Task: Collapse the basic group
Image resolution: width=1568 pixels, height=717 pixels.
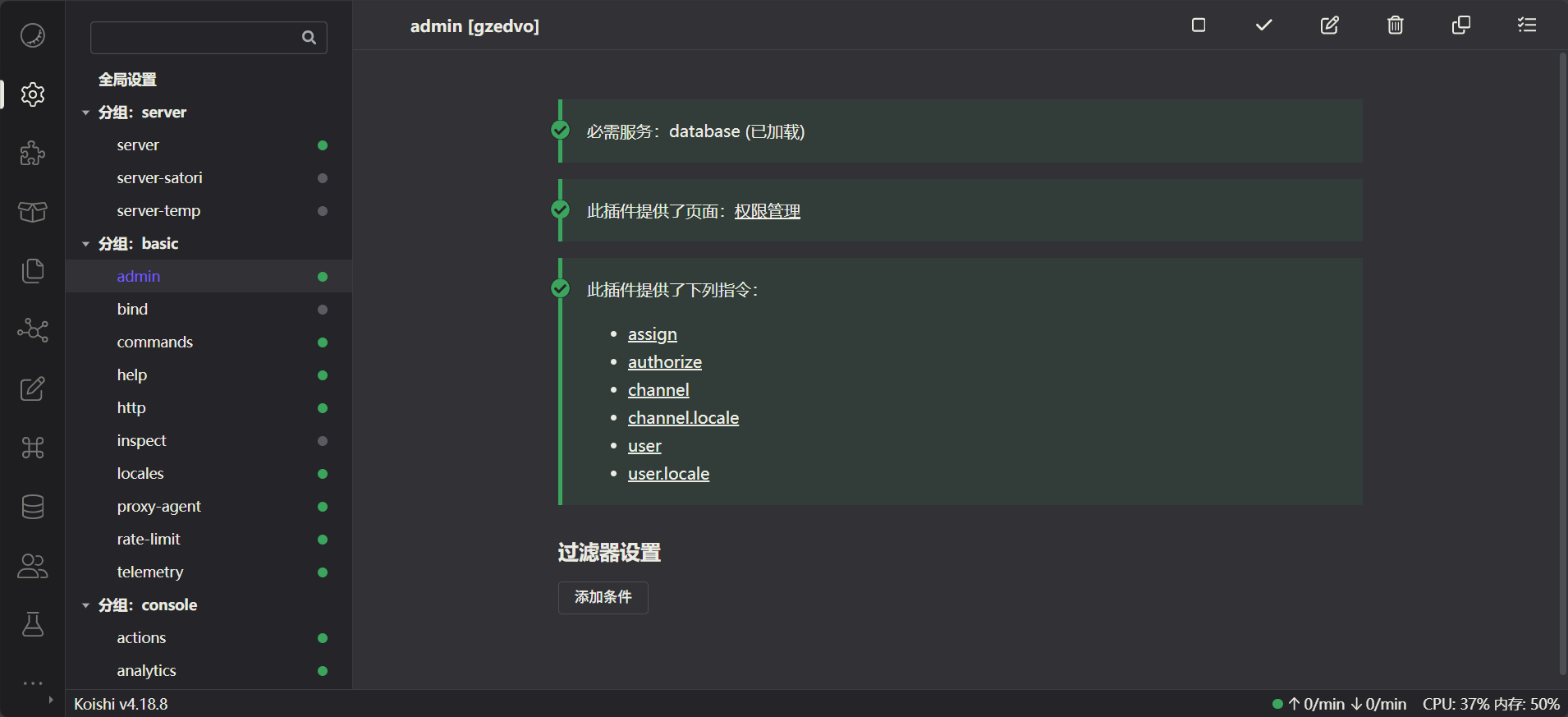Action: point(86,244)
